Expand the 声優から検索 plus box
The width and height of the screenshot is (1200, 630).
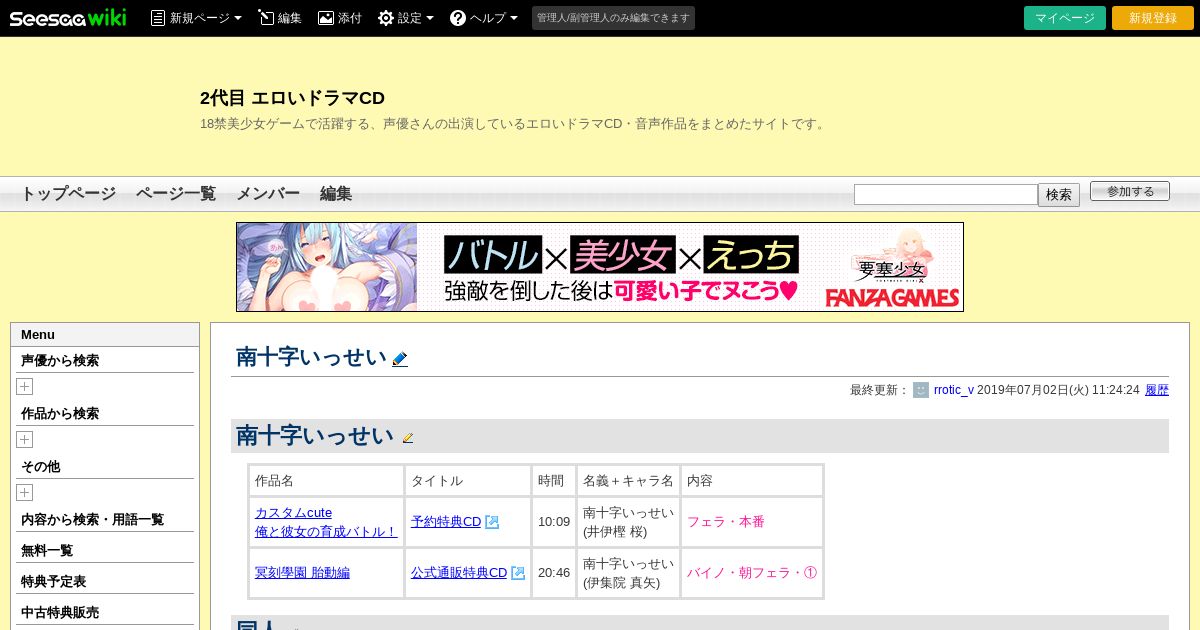25,387
